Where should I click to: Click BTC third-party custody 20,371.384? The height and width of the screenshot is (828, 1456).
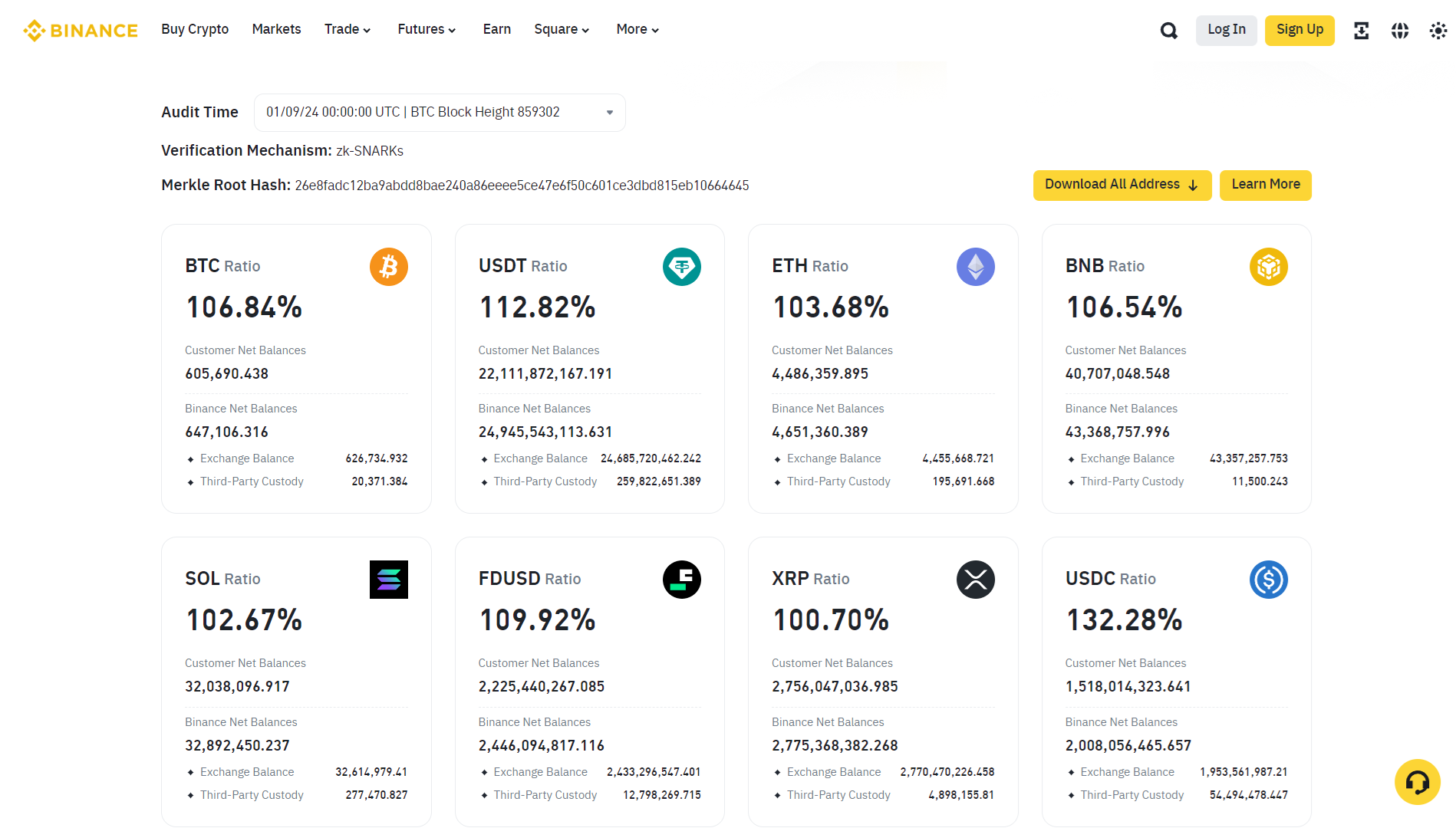pos(380,481)
